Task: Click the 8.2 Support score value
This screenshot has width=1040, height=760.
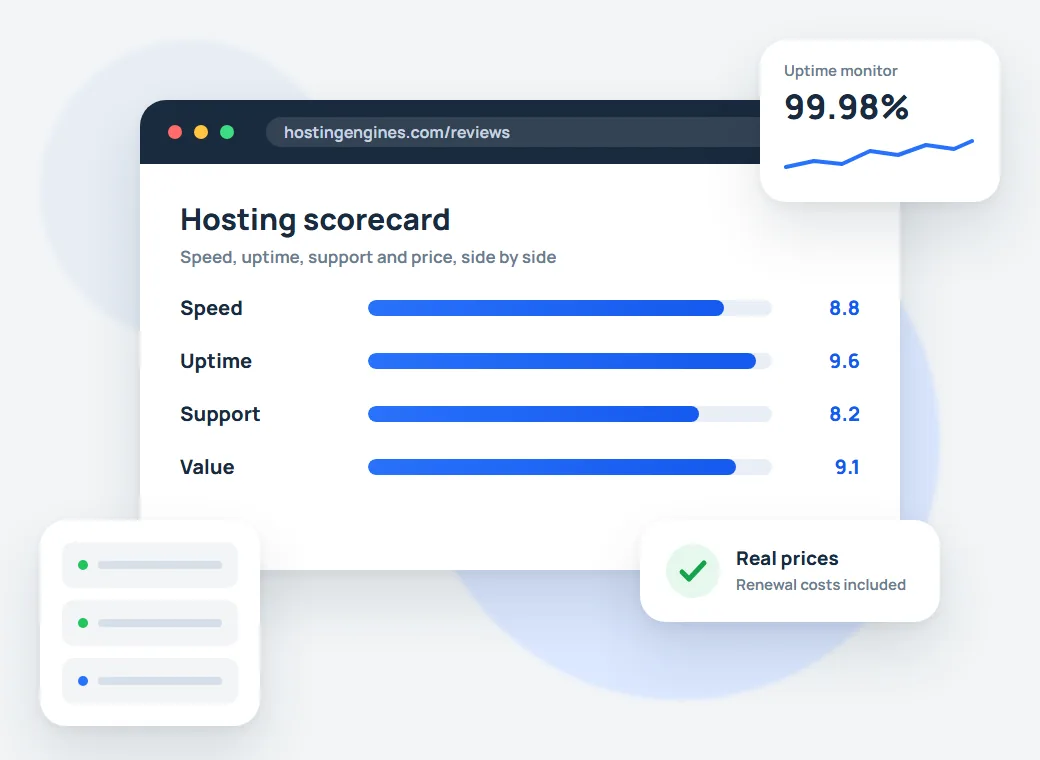Action: tap(844, 414)
